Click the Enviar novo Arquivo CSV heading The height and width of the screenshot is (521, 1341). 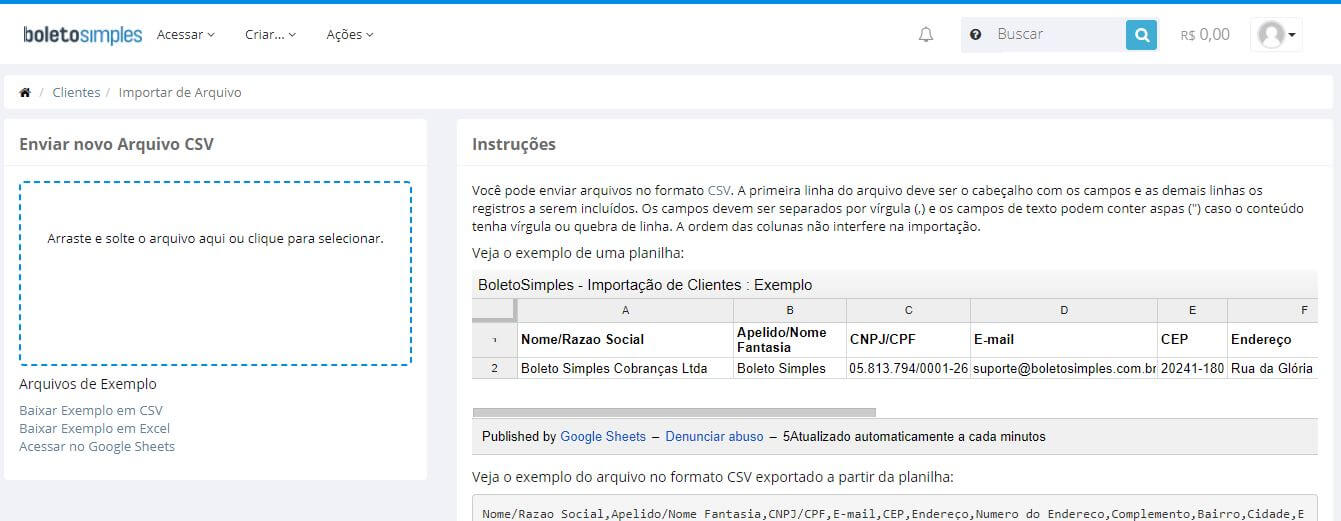point(116,144)
